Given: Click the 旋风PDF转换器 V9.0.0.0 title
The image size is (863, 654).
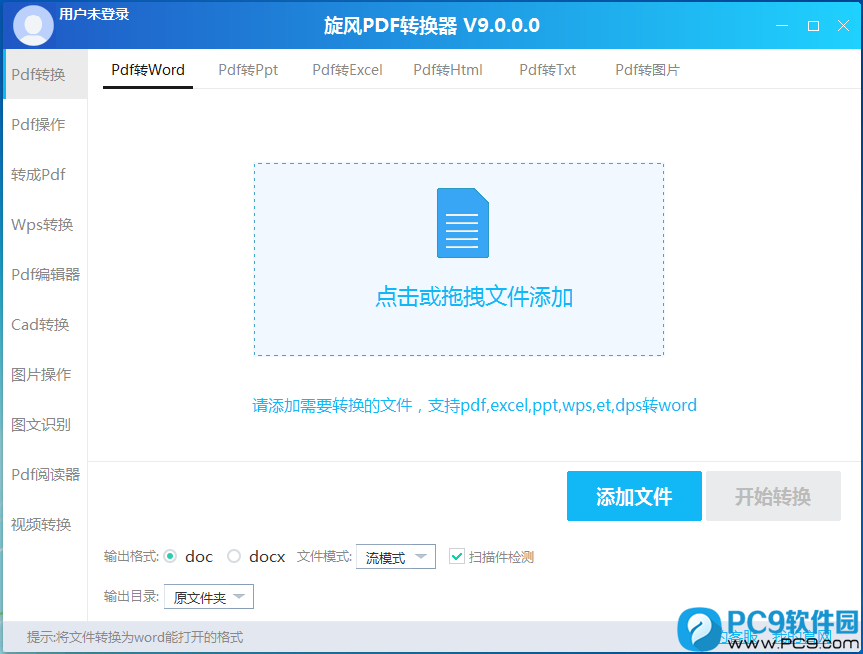Looking at the screenshot, I should point(432,25).
